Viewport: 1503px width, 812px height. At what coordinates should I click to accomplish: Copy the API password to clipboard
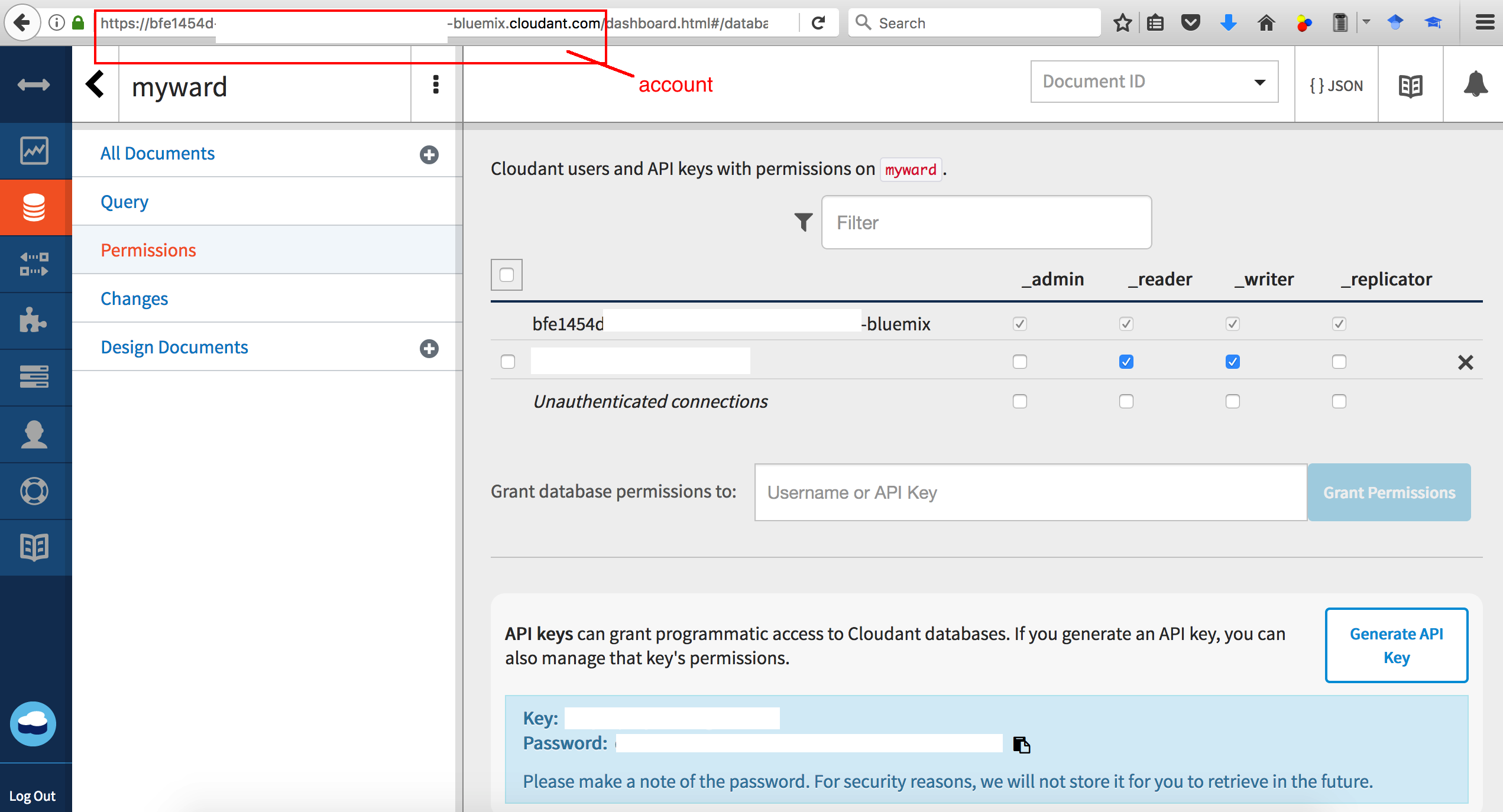(x=1021, y=745)
